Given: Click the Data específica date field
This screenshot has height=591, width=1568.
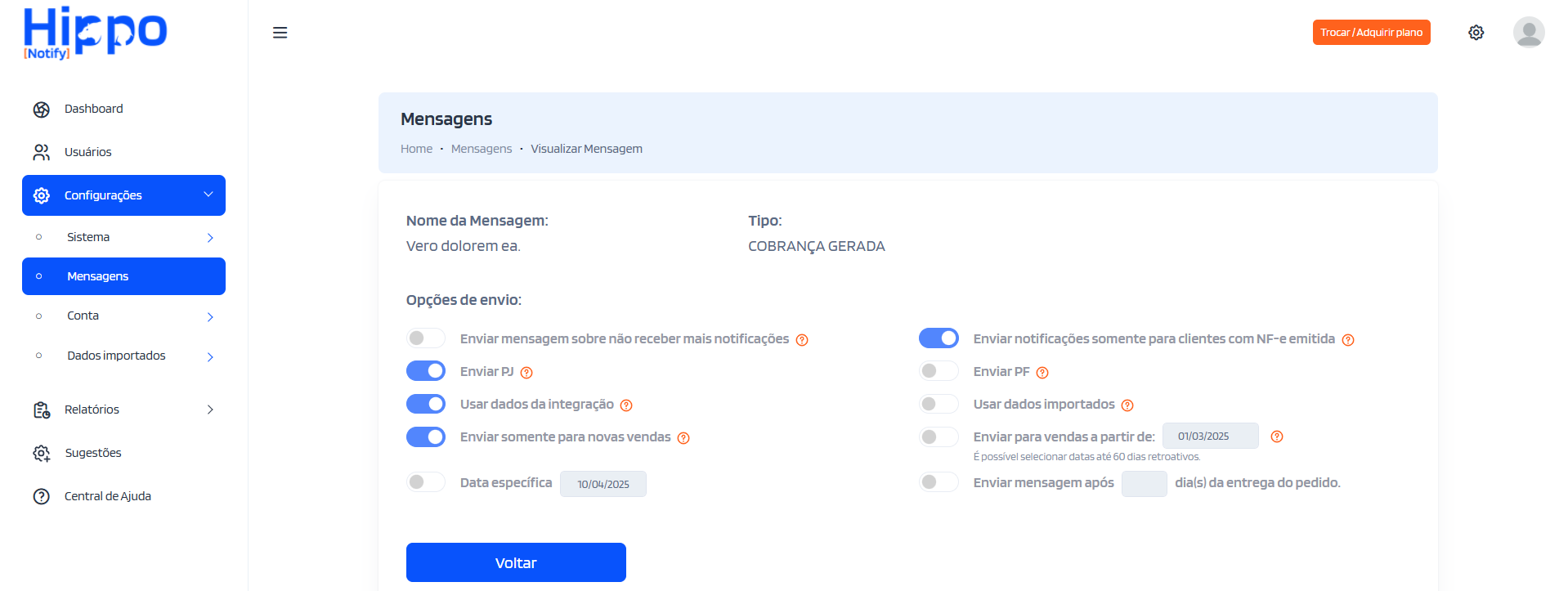Looking at the screenshot, I should pyautogui.click(x=603, y=484).
